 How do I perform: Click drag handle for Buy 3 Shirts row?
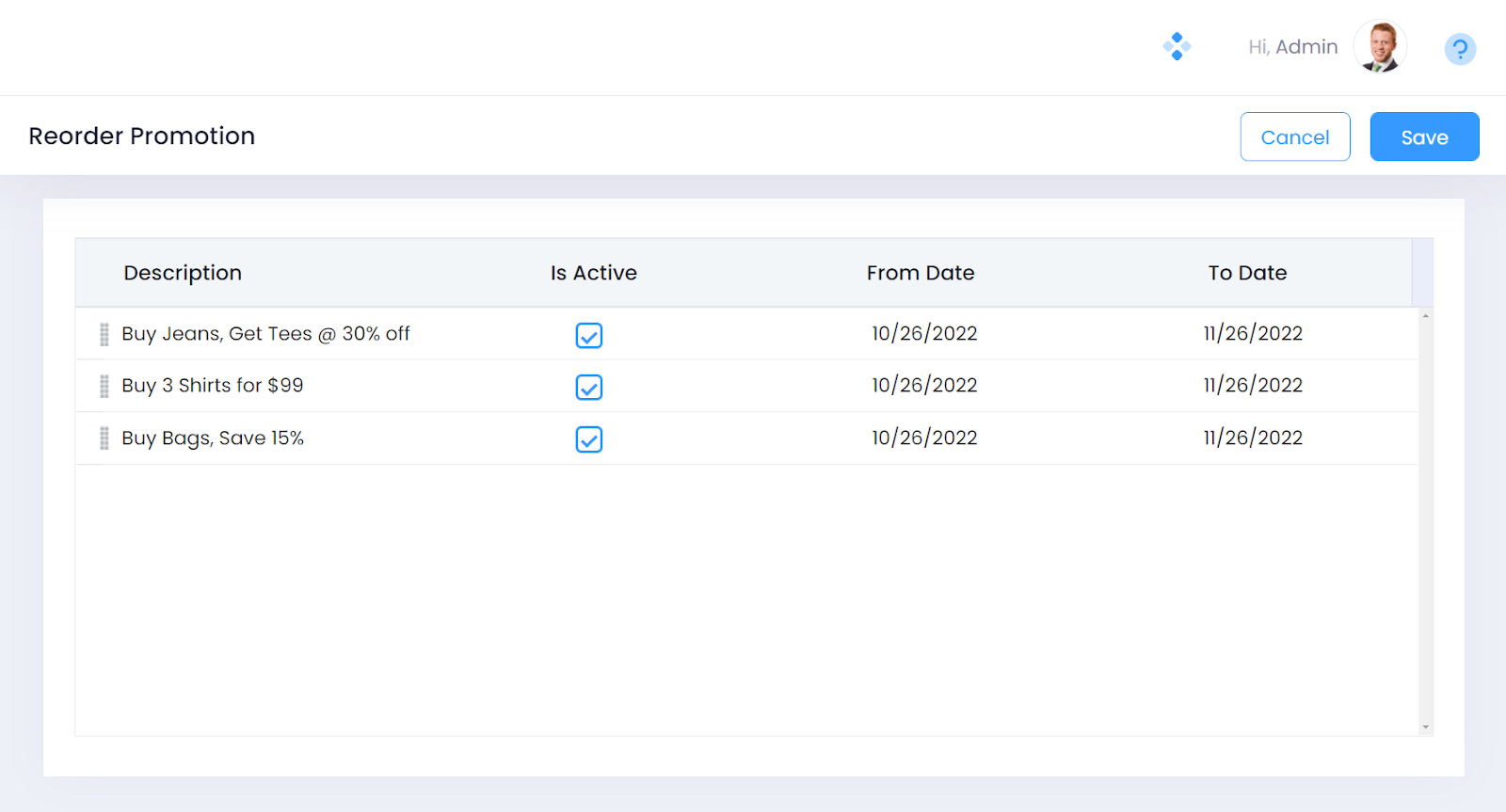[104, 386]
